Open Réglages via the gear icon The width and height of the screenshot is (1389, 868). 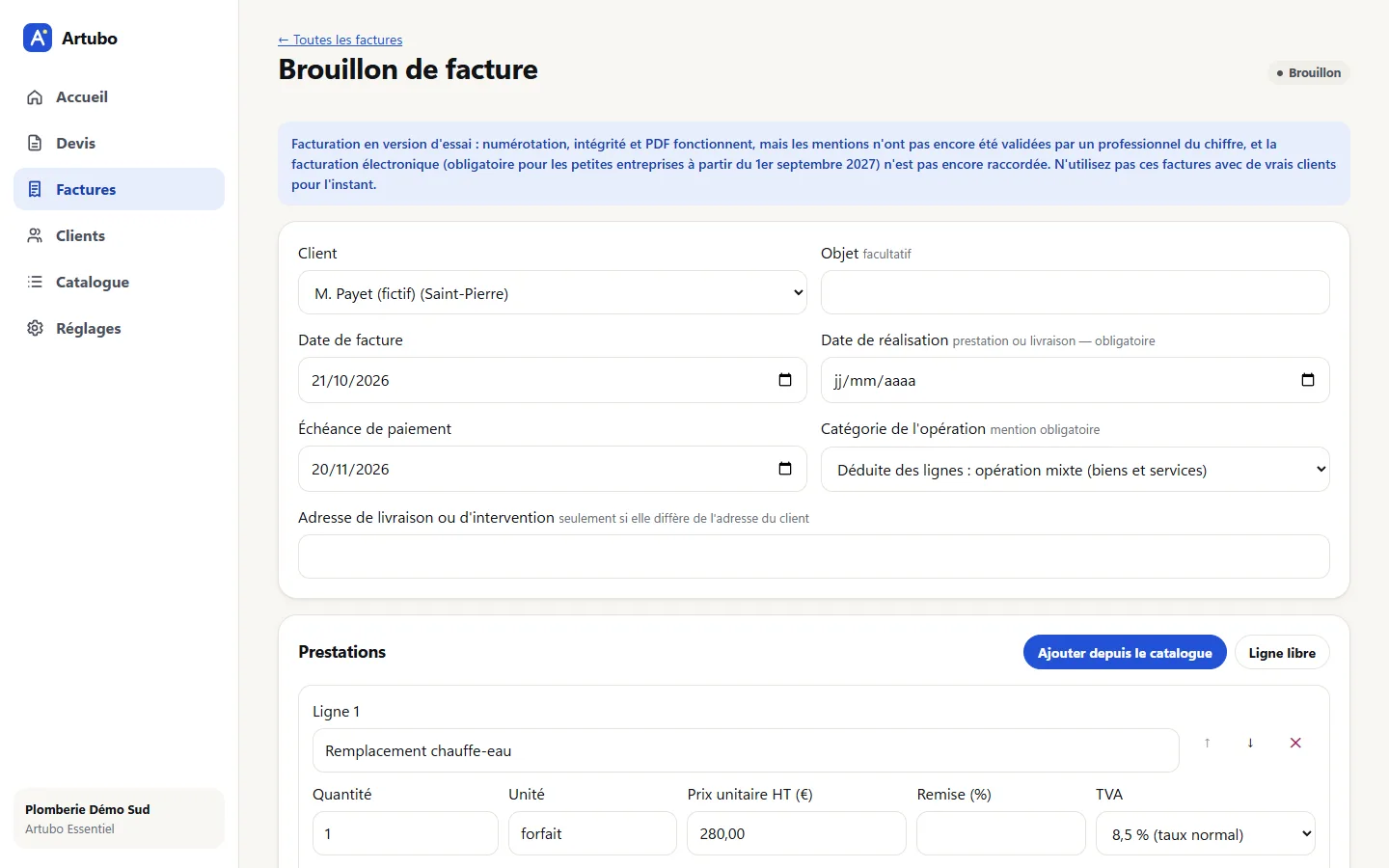click(35, 328)
